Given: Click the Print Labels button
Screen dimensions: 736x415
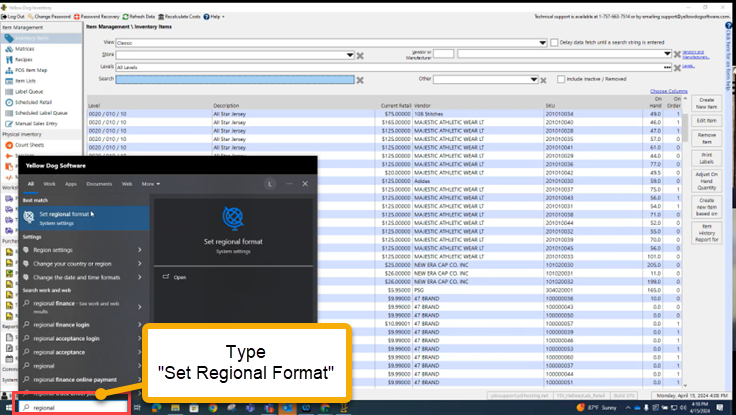Looking at the screenshot, I should [706, 158].
